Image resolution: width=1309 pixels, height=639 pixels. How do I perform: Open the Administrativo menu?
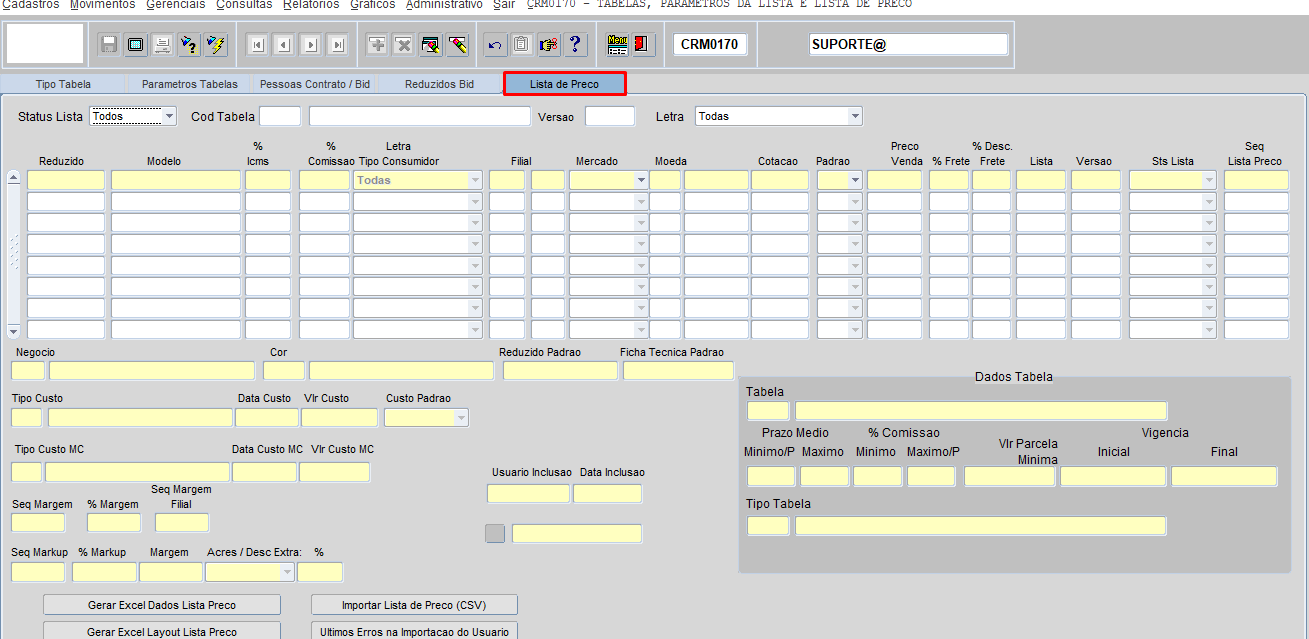[444, 5]
